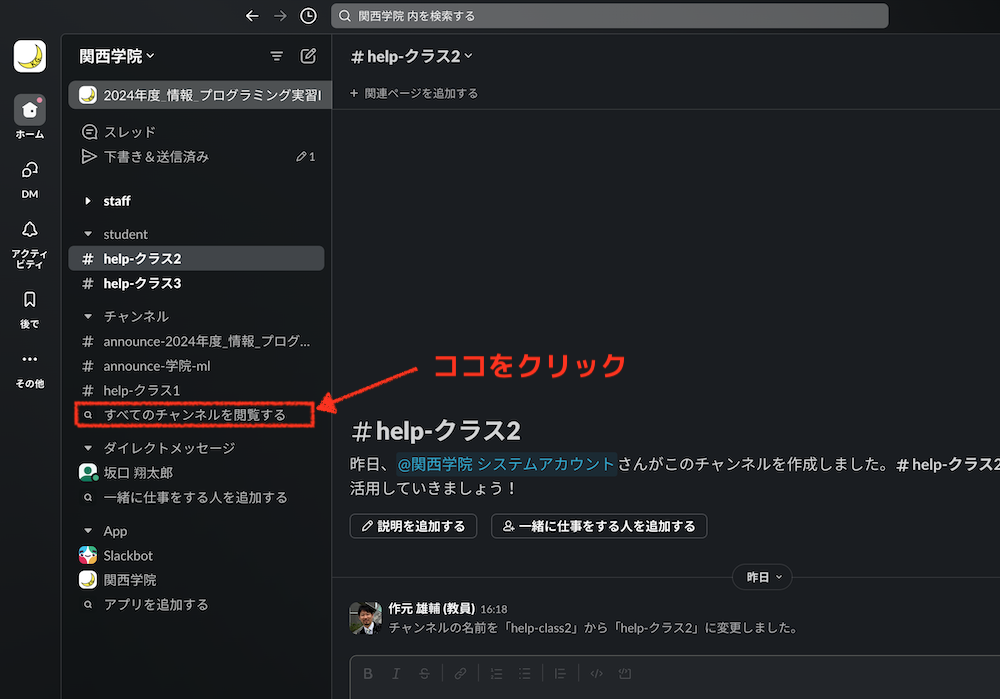
Task: Open the 昨日 date divider dropdown
Action: pos(762,577)
